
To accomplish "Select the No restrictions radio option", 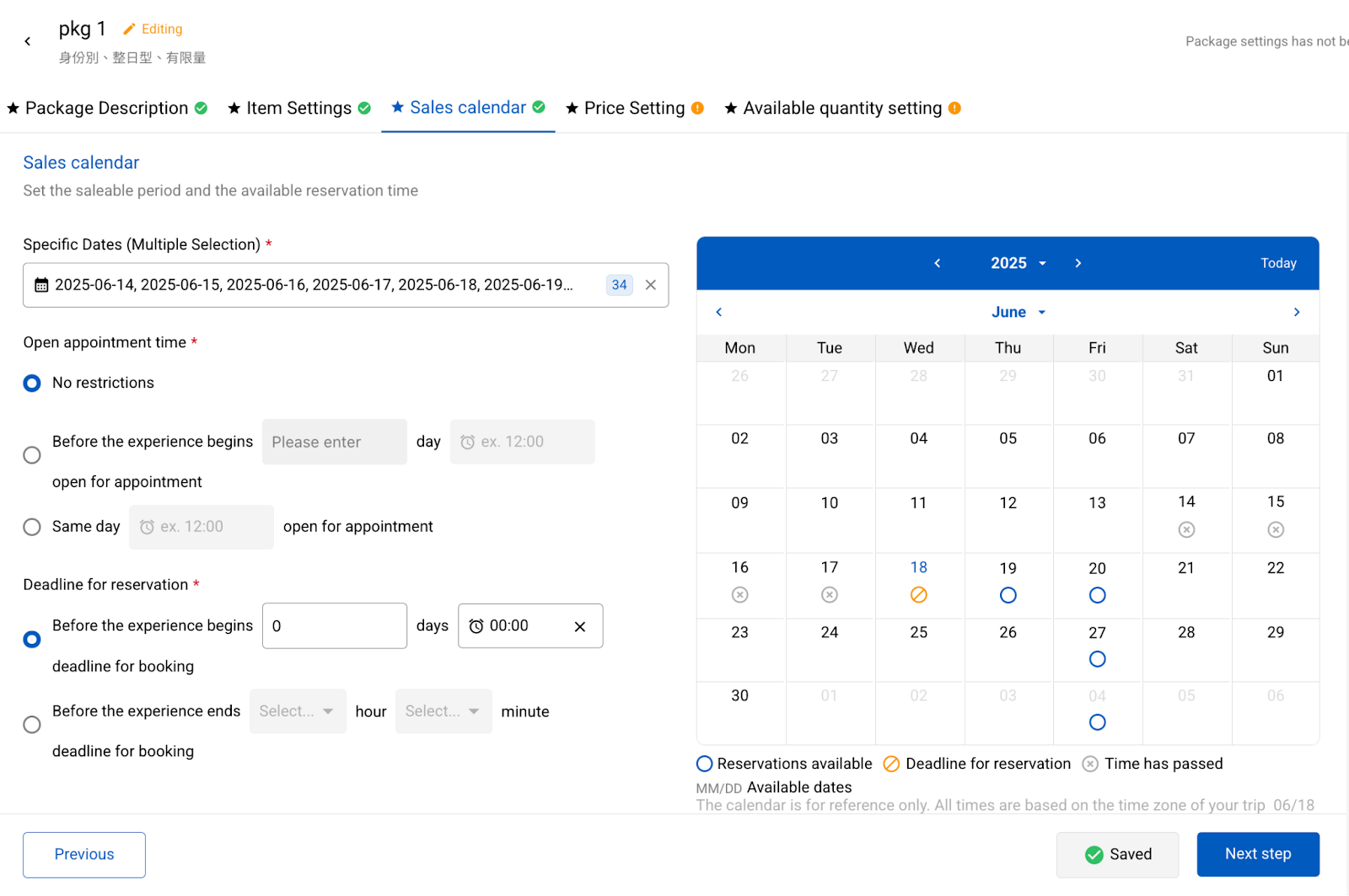I will (x=32, y=384).
